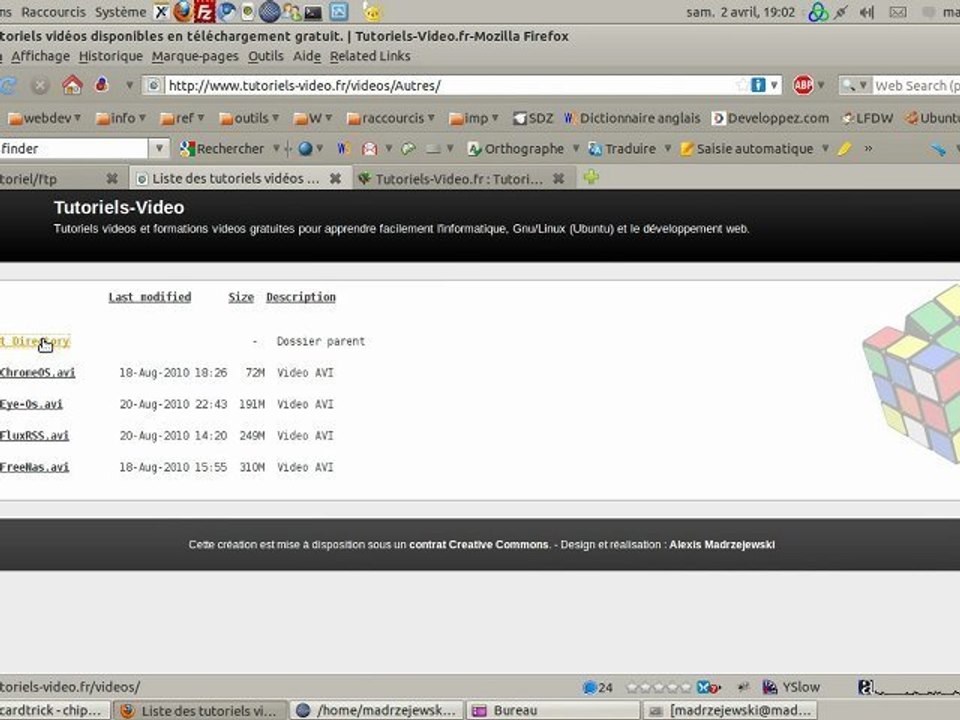Screen dimensions: 960x720
Task: Expand the URL bar history dropdown
Action: [774, 85]
